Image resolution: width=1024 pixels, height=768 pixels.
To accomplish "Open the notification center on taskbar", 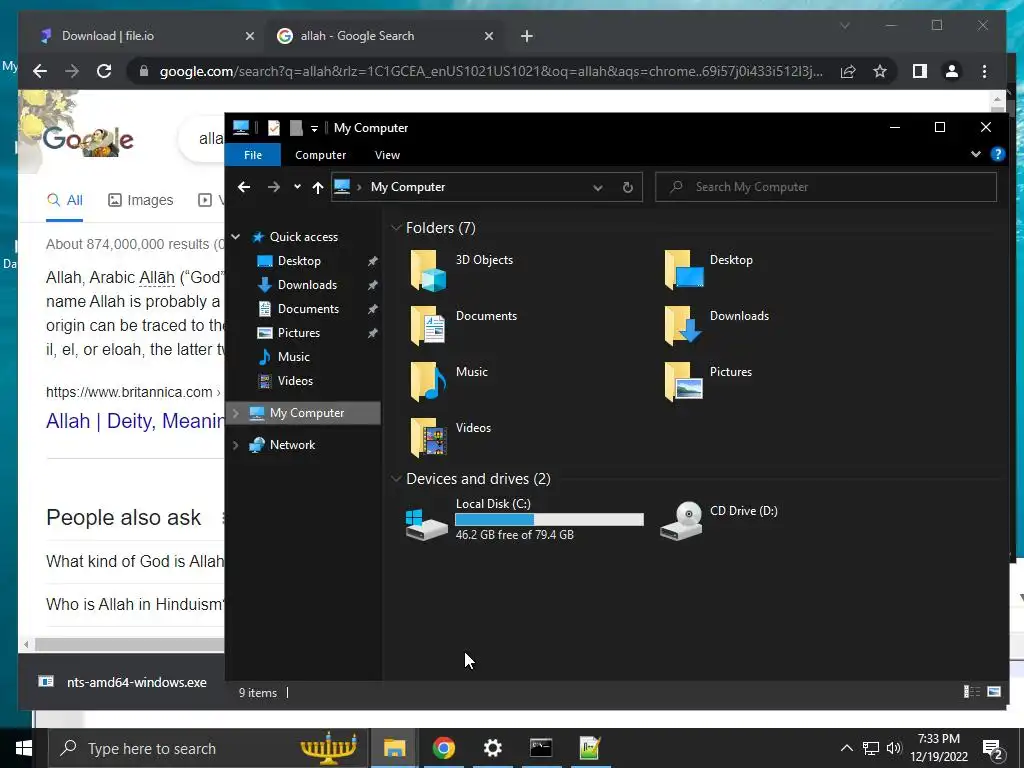I will pos(993,750).
